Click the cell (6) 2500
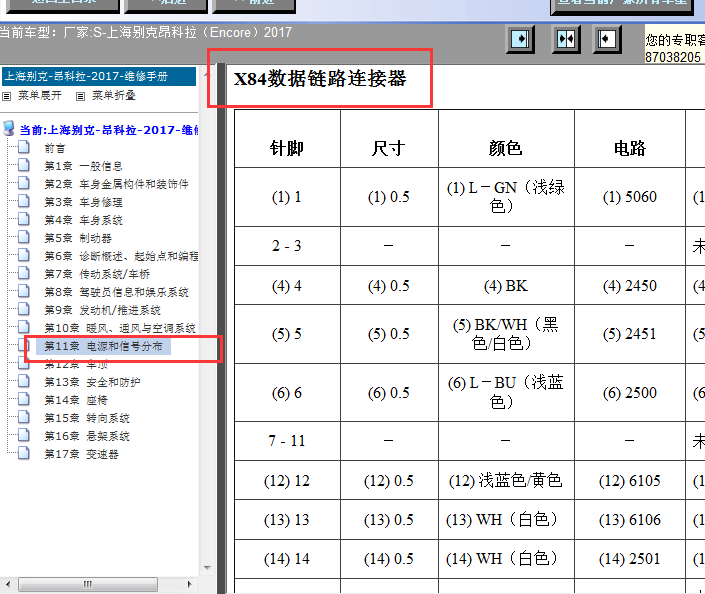Viewport: 705px width, 594px height. point(629,393)
